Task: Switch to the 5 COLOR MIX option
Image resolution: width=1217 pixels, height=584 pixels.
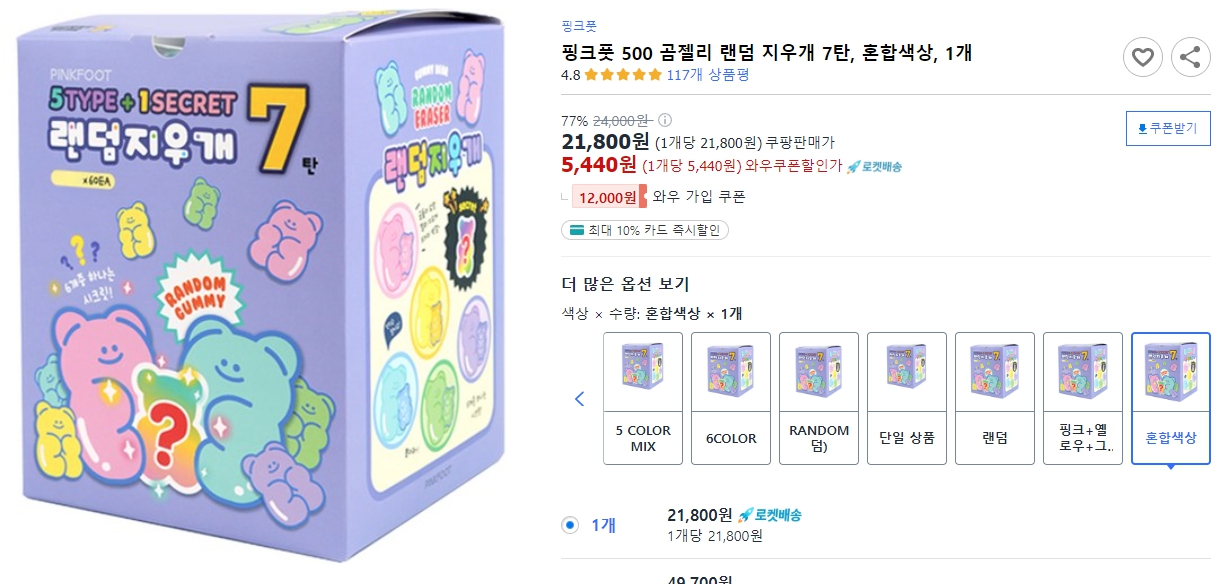Action: [642, 398]
